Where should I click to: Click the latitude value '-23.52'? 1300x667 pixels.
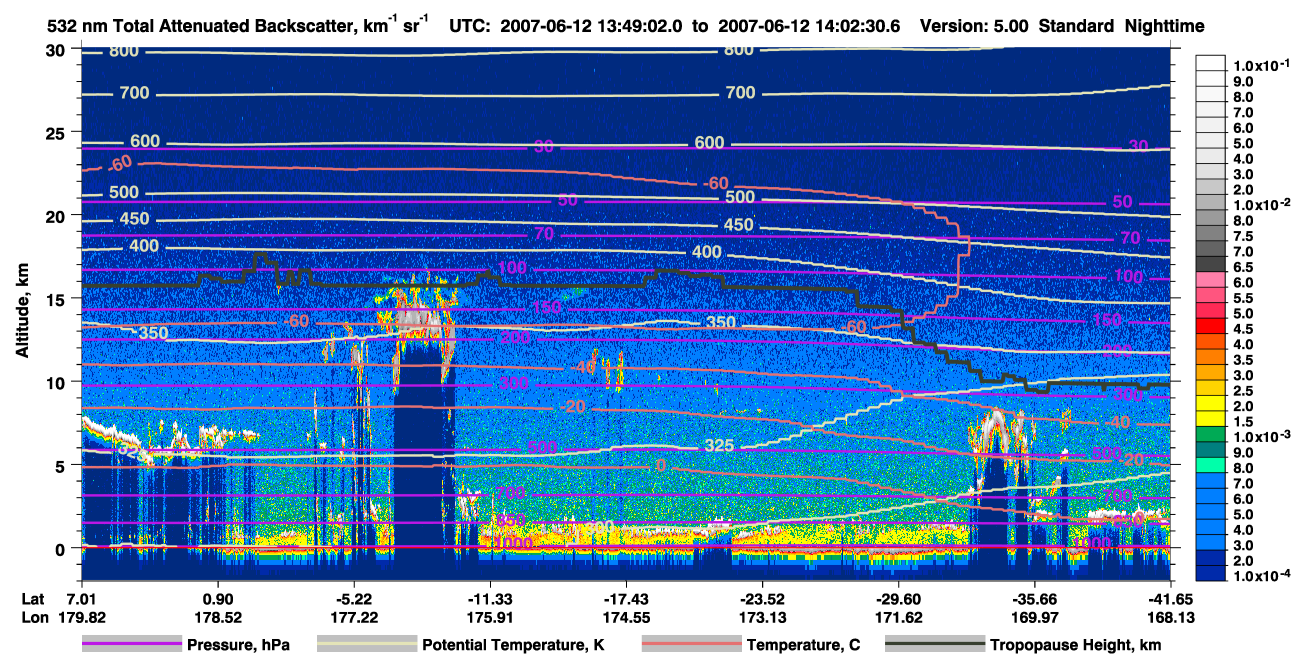762,598
